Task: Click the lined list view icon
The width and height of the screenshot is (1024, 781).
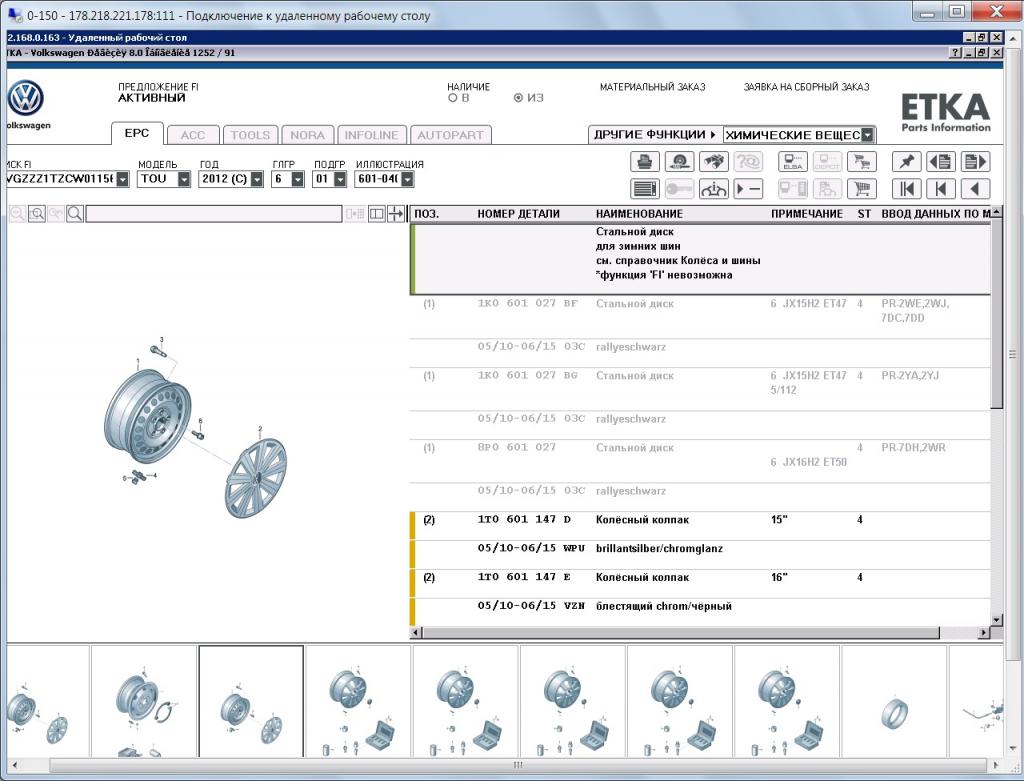Action: point(645,189)
